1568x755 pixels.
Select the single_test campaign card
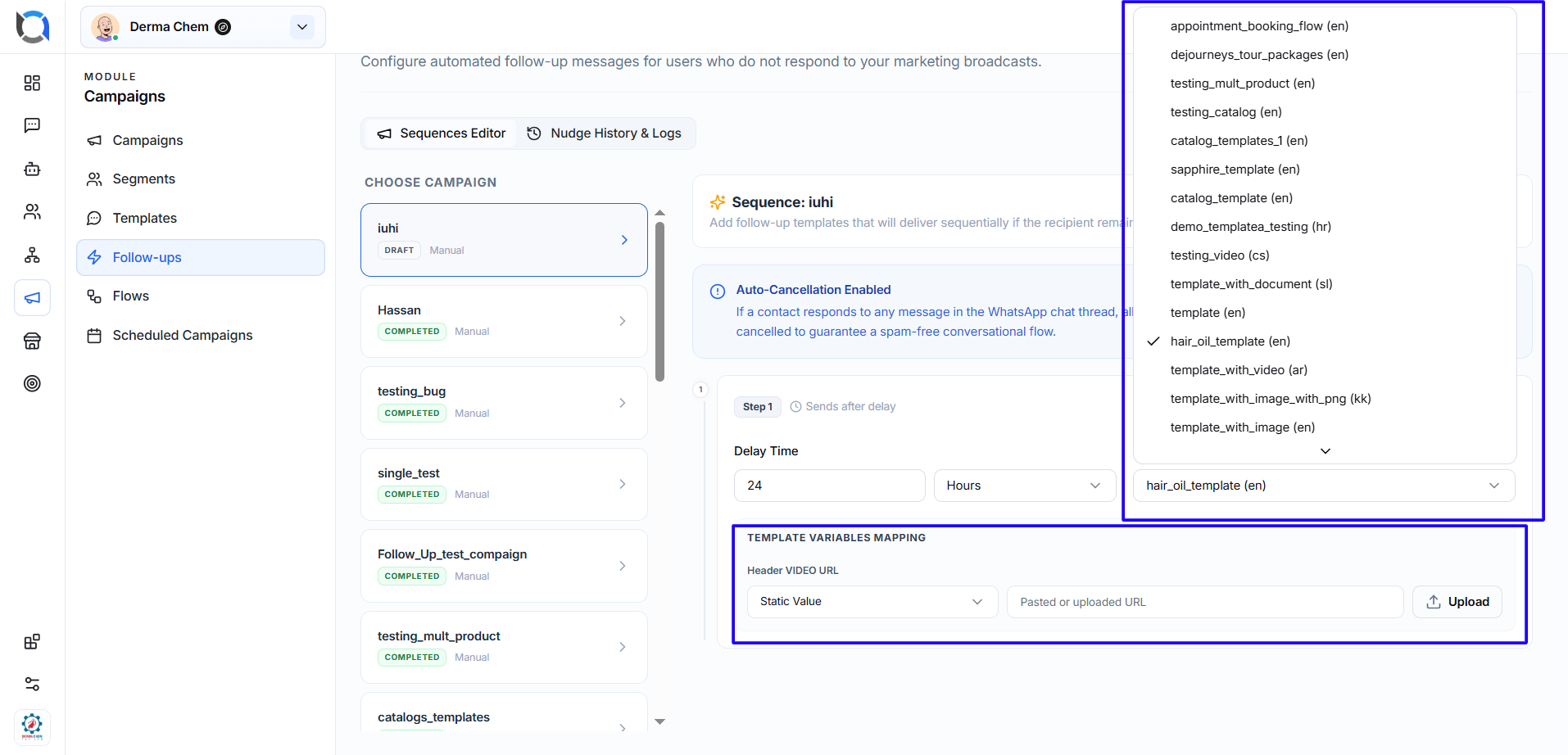click(504, 484)
